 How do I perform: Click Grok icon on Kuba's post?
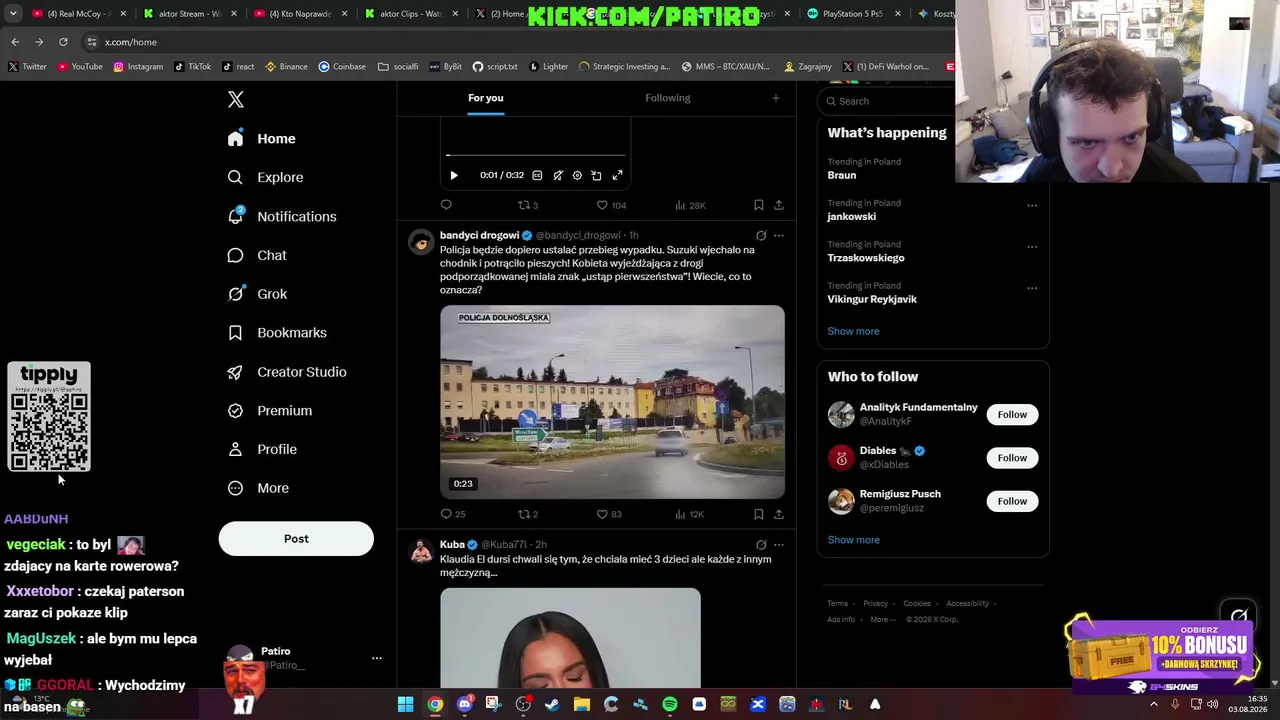pyautogui.click(x=761, y=545)
